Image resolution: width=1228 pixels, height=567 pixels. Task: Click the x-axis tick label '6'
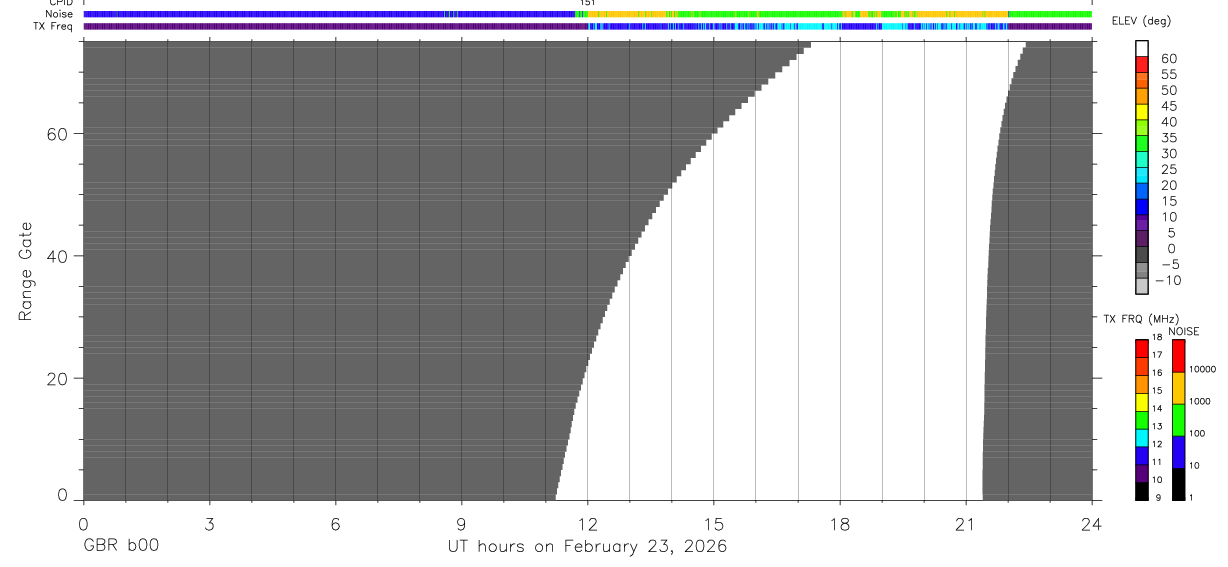tap(335, 524)
